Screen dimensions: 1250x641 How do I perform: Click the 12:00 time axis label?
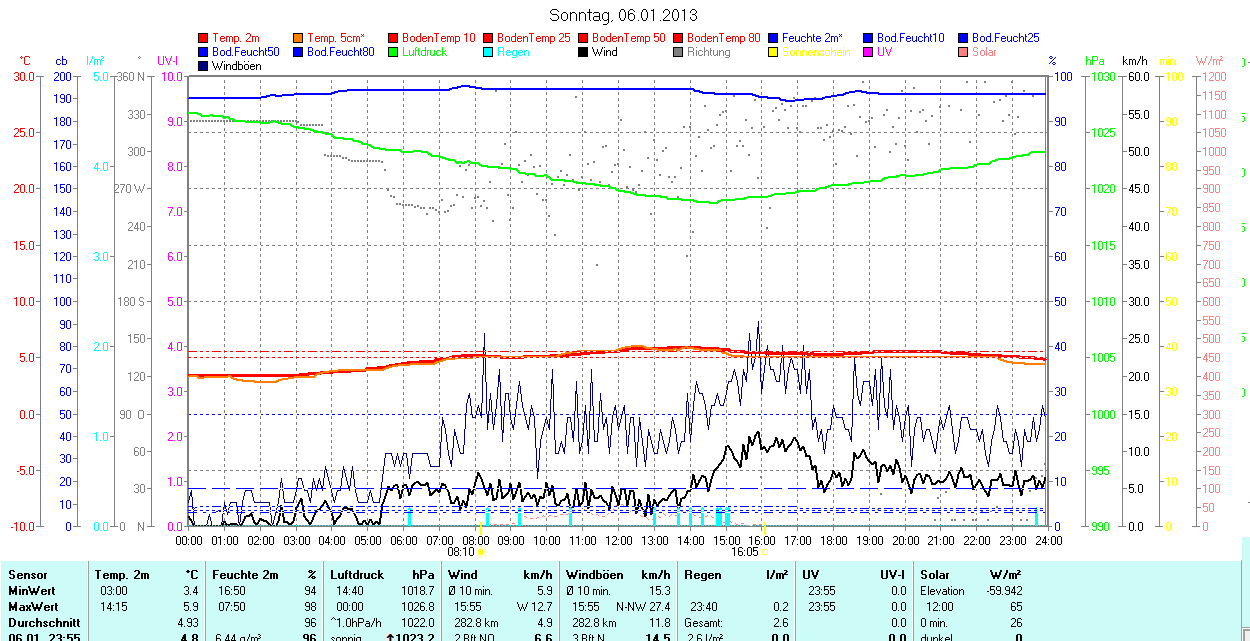click(619, 540)
